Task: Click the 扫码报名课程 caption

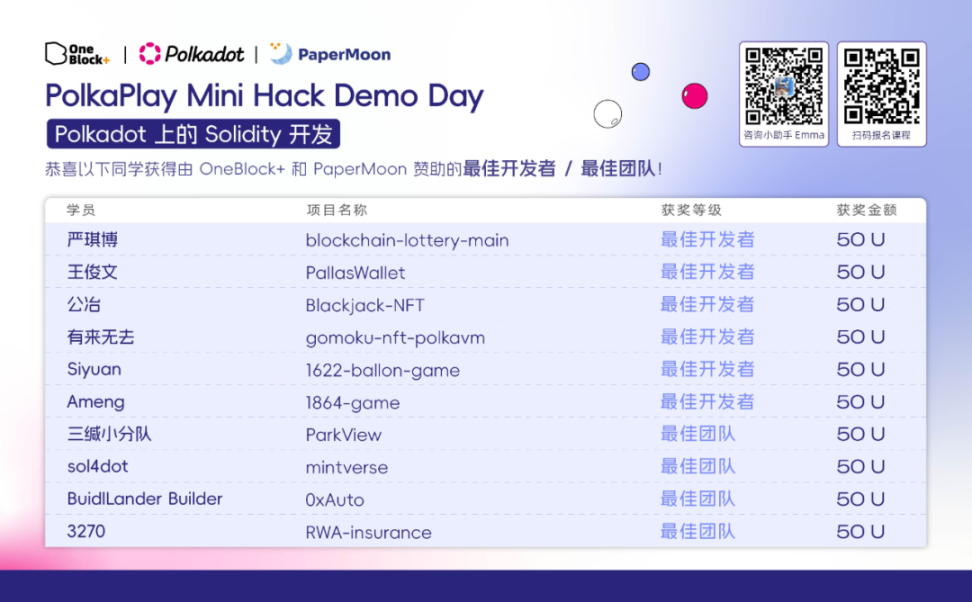Action: click(x=881, y=135)
